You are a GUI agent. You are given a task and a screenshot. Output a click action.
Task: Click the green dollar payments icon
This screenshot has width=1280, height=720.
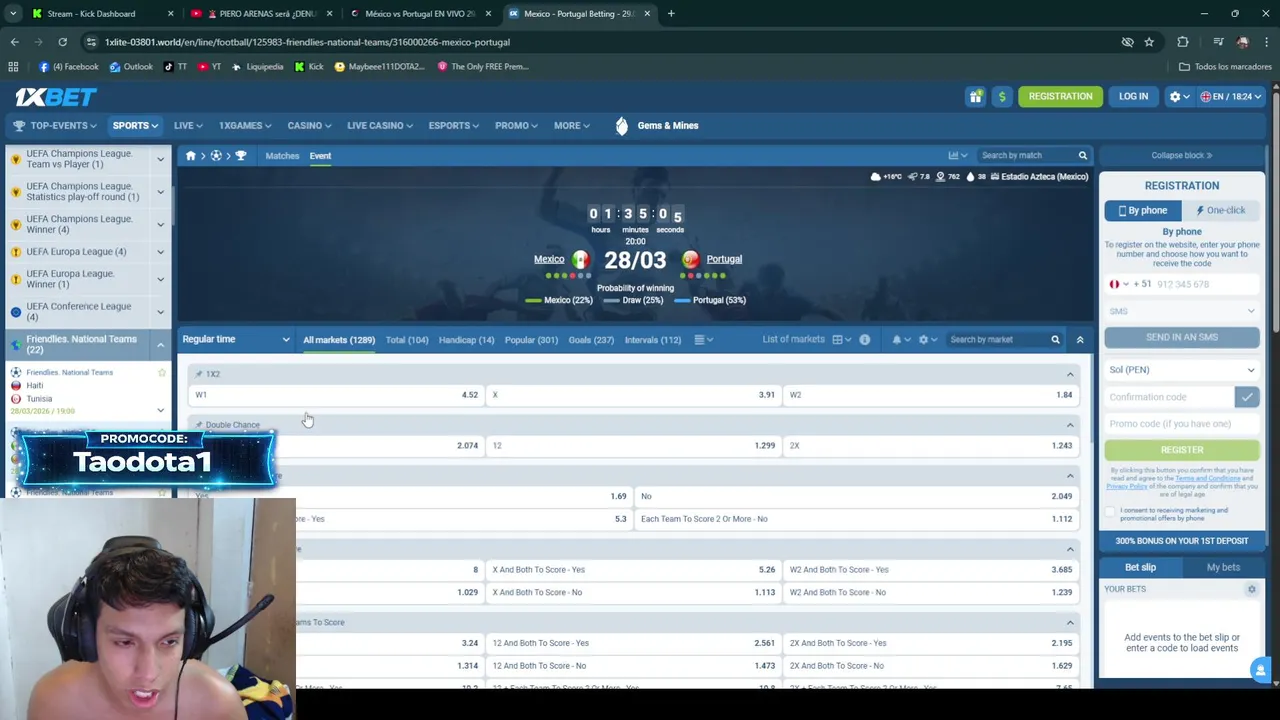(1002, 96)
